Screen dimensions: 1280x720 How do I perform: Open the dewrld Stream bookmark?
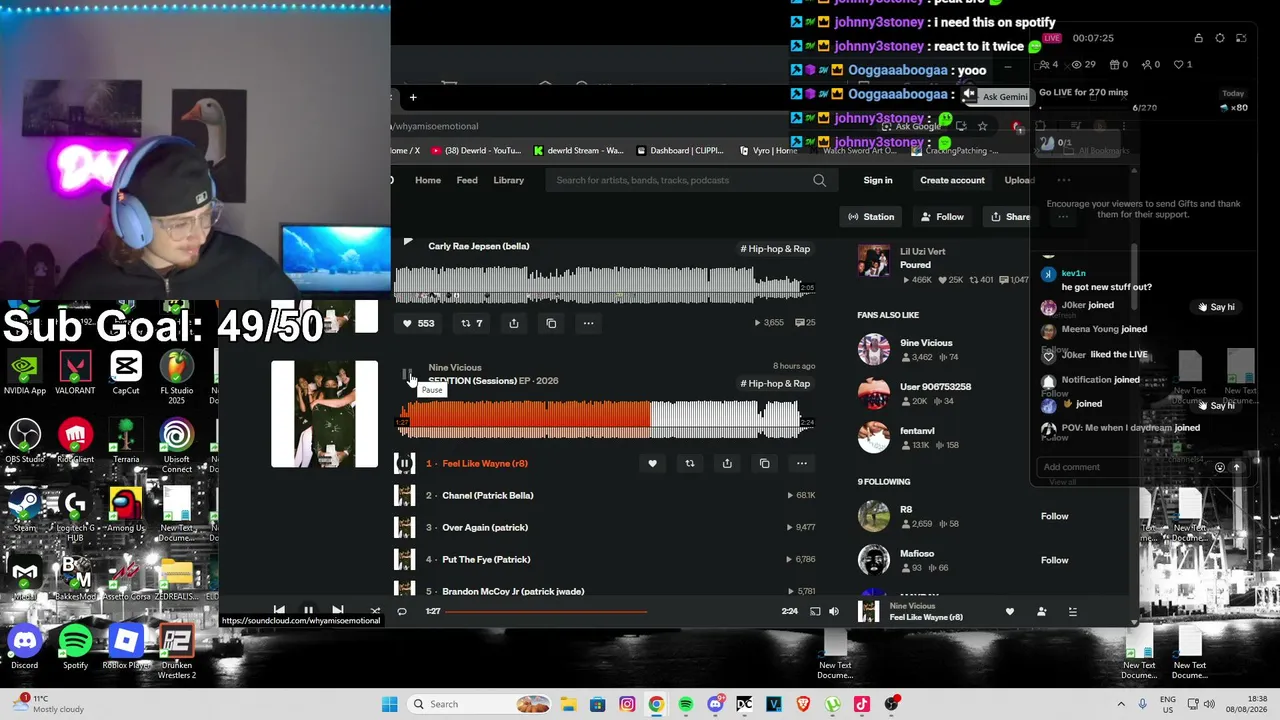tap(578, 151)
